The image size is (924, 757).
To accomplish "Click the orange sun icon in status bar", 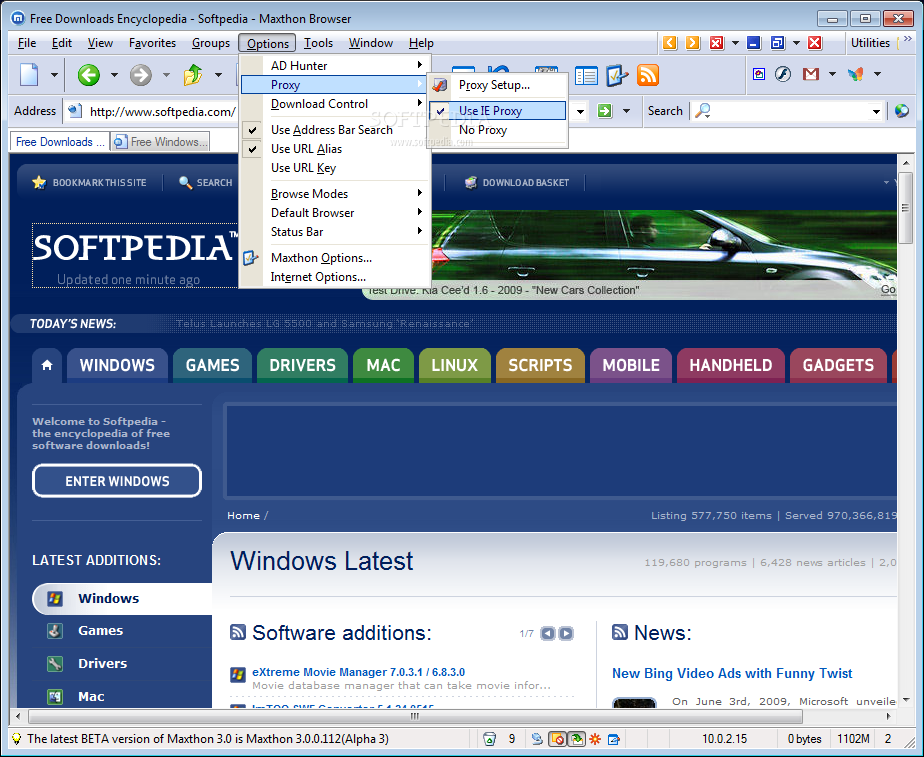I will (595, 739).
